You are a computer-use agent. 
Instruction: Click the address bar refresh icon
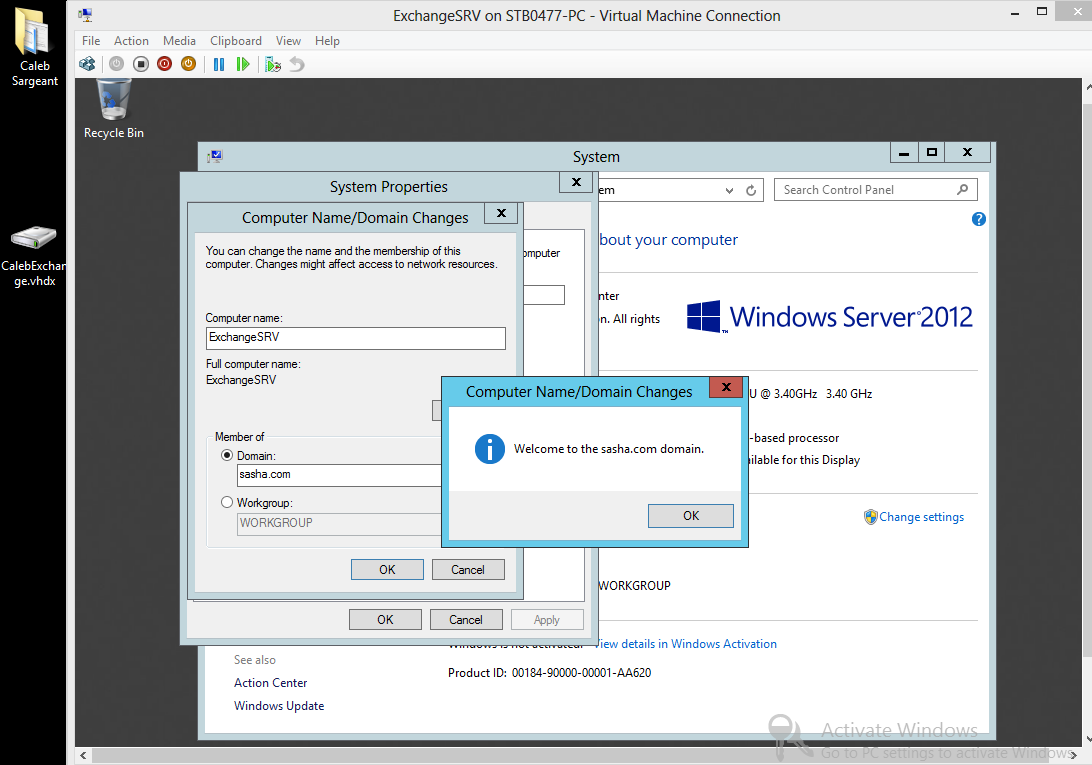[x=751, y=190]
